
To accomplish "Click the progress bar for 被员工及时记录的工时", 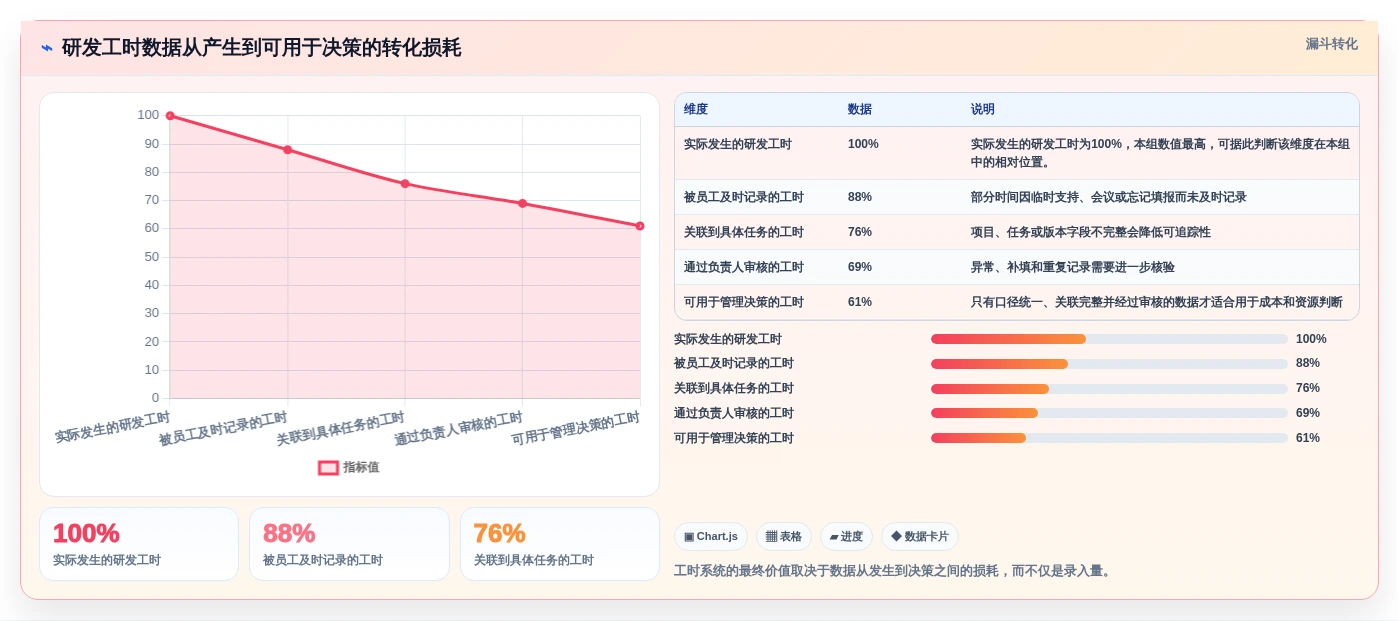I will tap(1109, 364).
